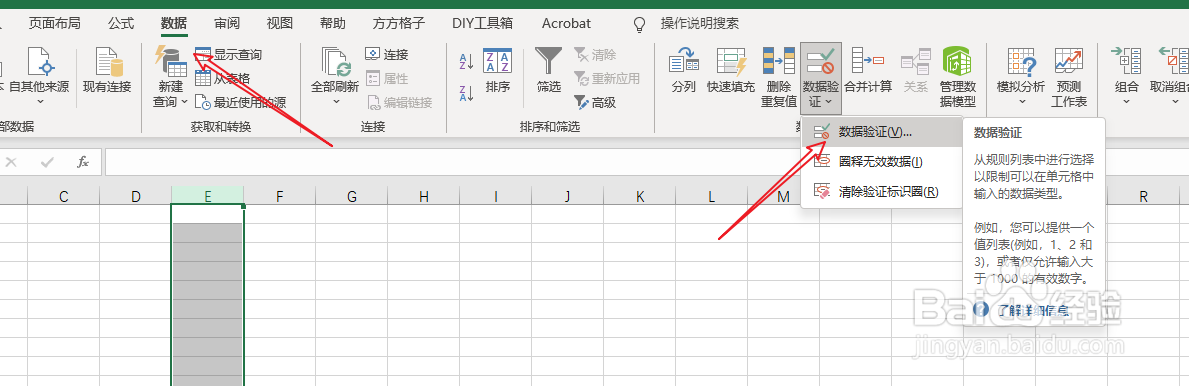Image resolution: width=1189 pixels, height=386 pixels.
Task: Switch to the 公式 tab
Action: tap(121, 24)
